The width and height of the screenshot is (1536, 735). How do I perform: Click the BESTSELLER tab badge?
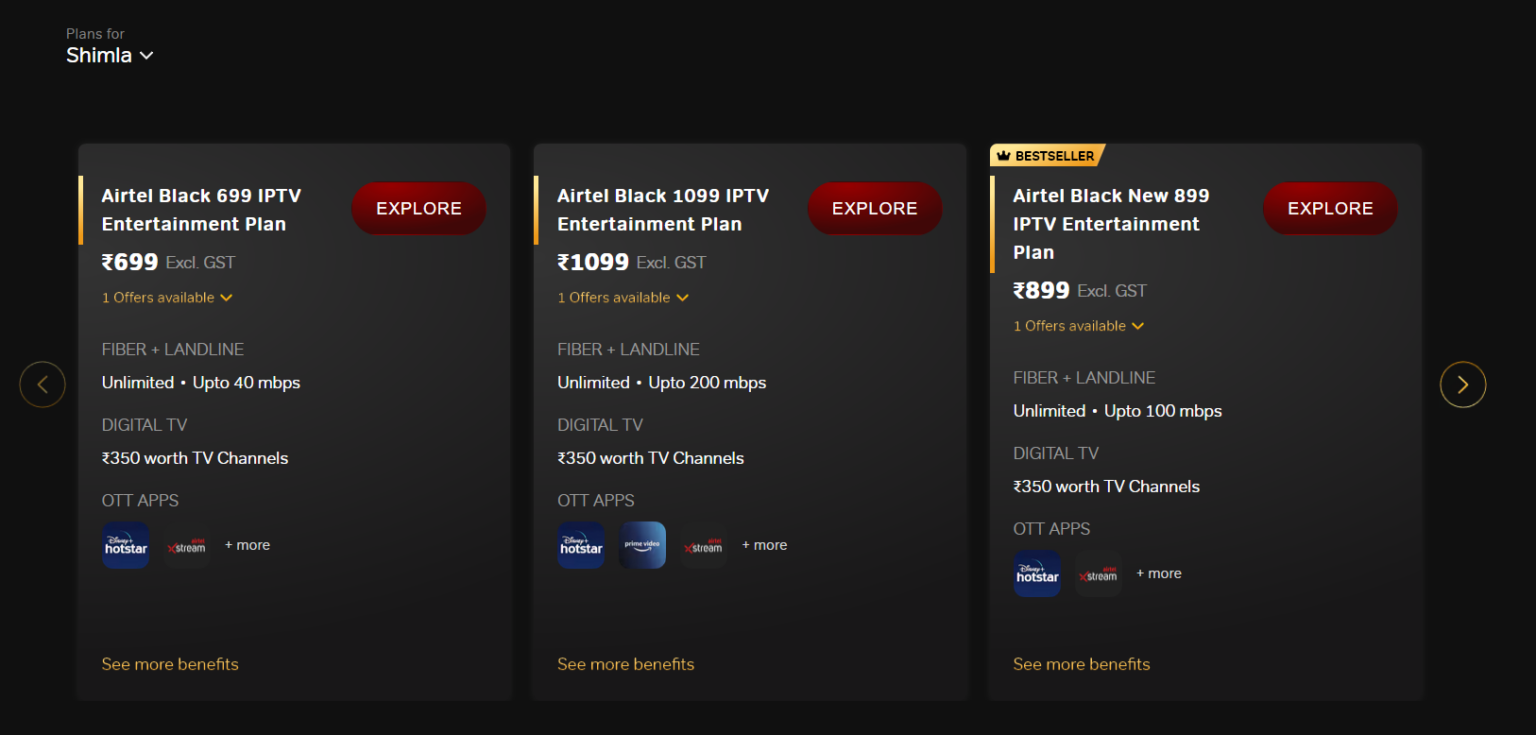click(1047, 155)
